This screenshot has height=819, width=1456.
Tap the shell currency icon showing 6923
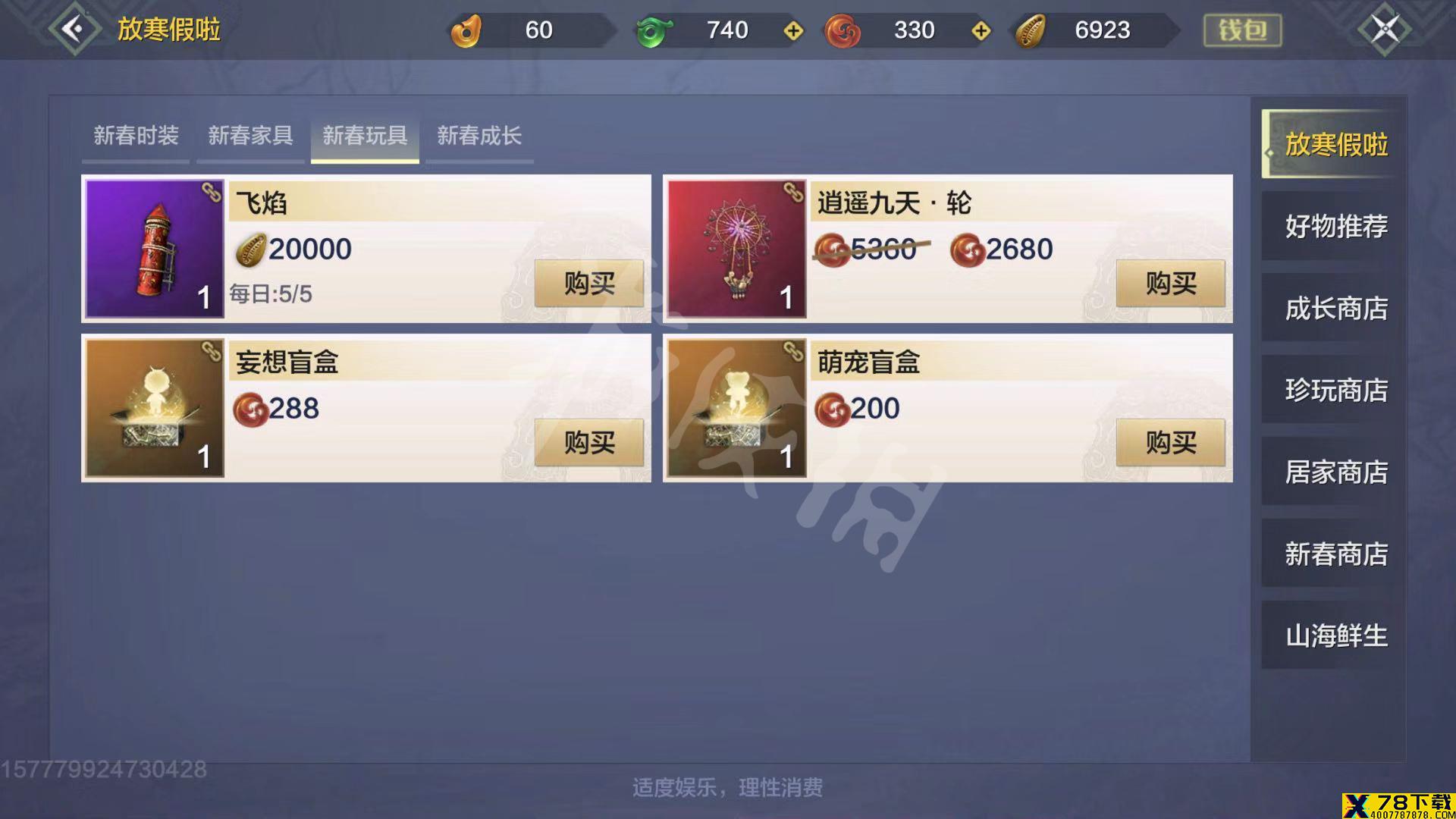(x=1031, y=31)
